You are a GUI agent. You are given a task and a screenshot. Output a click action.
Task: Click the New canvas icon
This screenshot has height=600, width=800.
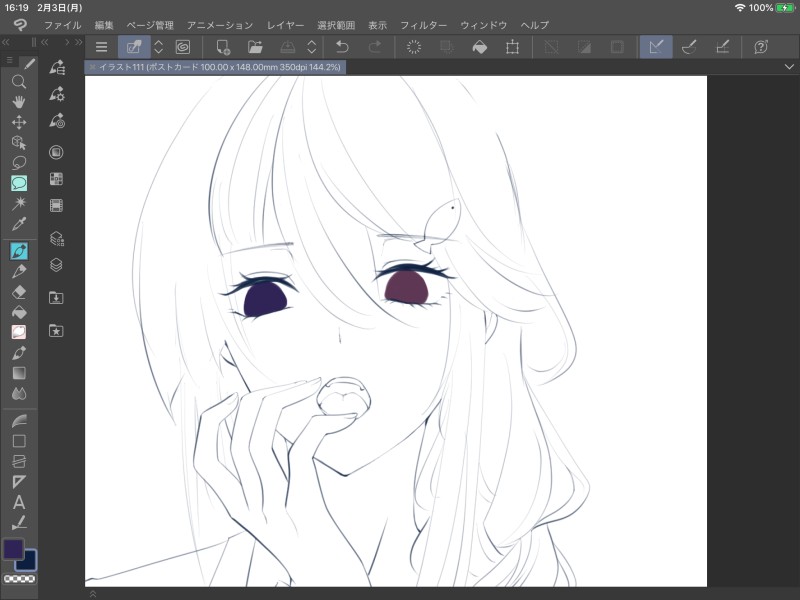click(222, 47)
